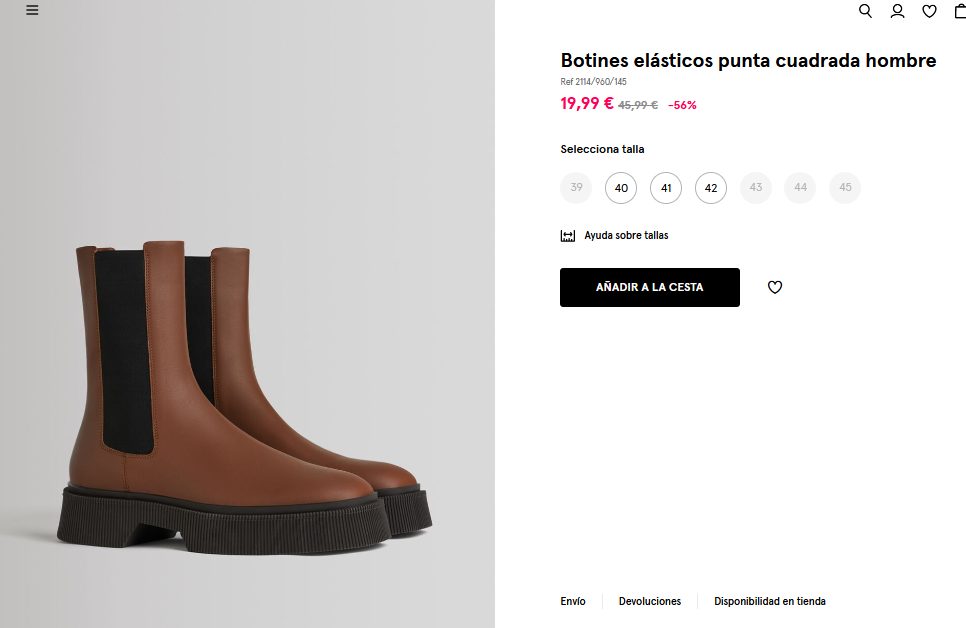Choose unavailable size 44
Screen dimensions: 966x628
(800, 188)
